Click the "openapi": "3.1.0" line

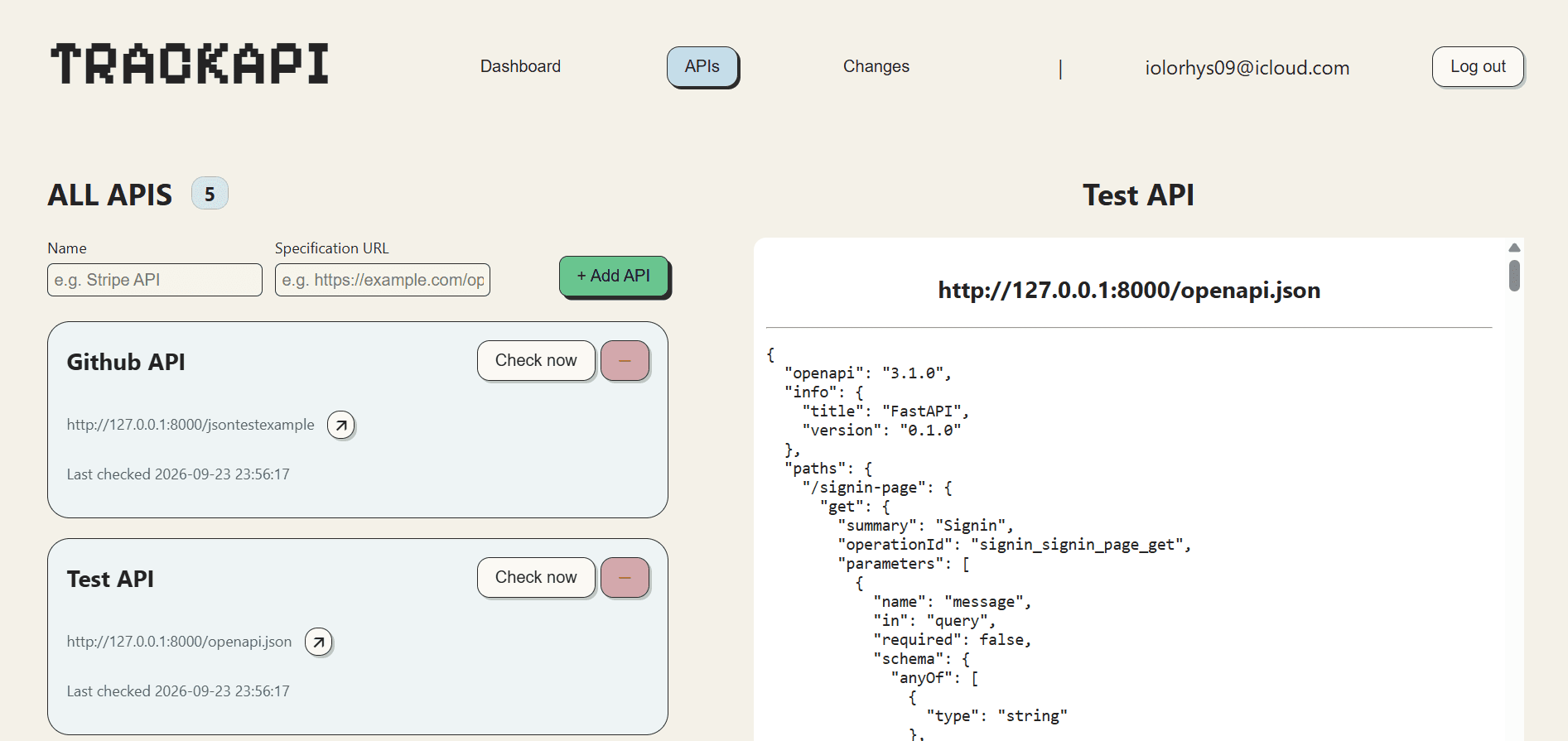click(x=868, y=373)
